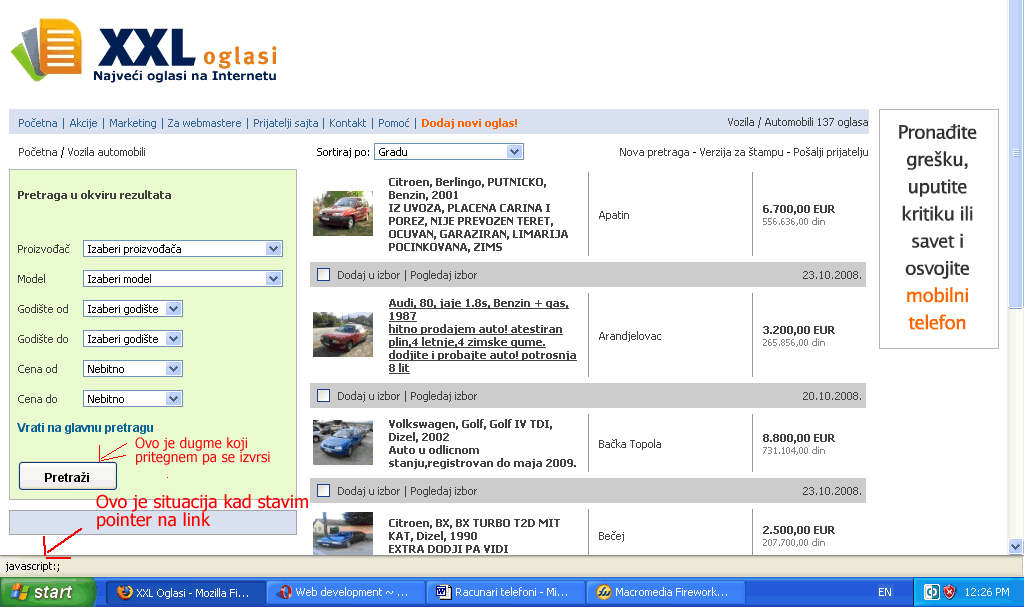Click Vozila / Automobili 137 oglasa text
Screen dimensions: 1024x607
[797, 122]
